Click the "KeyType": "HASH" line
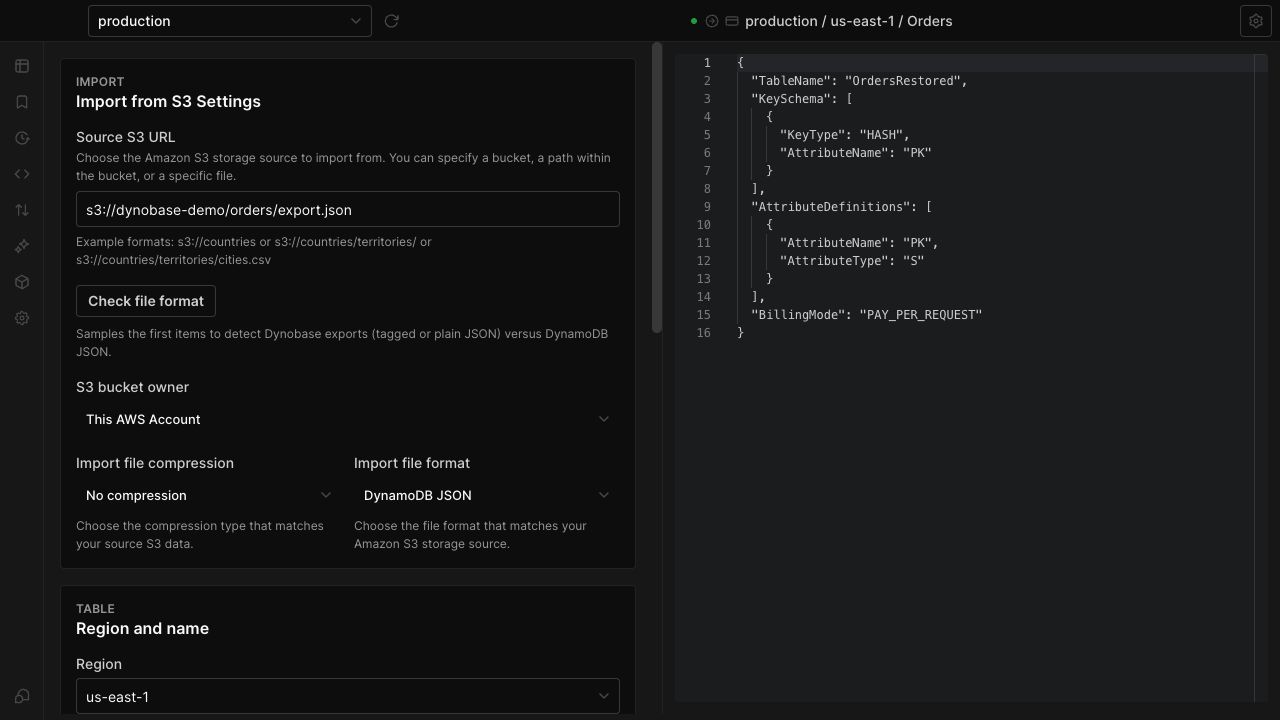Screen dimensions: 1280x720 pos(844,135)
